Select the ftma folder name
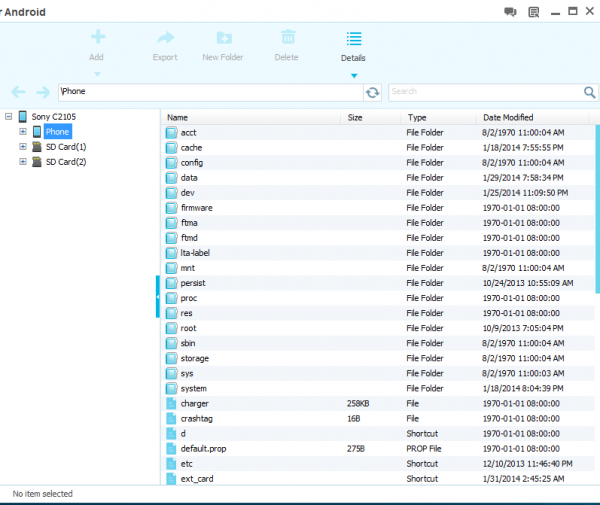The height and width of the screenshot is (505, 600). (x=189, y=223)
